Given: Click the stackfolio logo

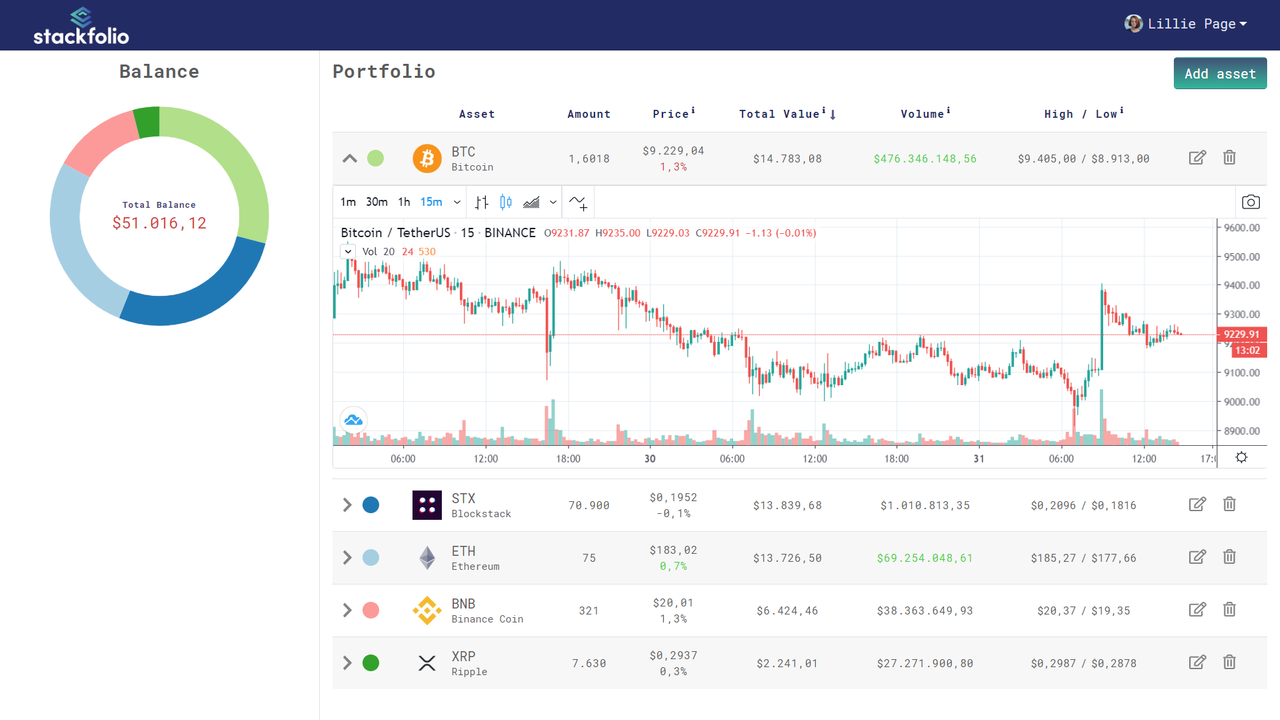Looking at the screenshot, I should pos(81,26).
